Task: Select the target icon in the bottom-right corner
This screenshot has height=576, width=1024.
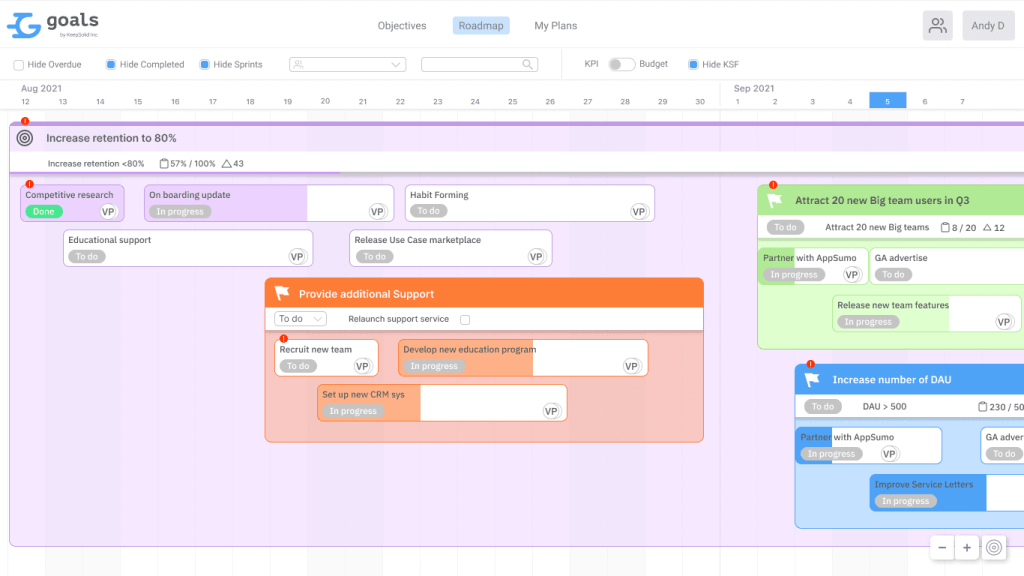Action: [994, 548]
